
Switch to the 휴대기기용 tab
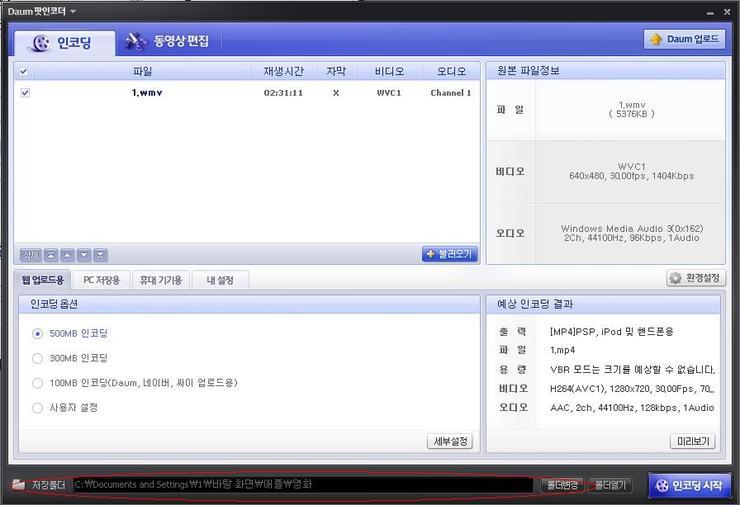coord(160,280)
